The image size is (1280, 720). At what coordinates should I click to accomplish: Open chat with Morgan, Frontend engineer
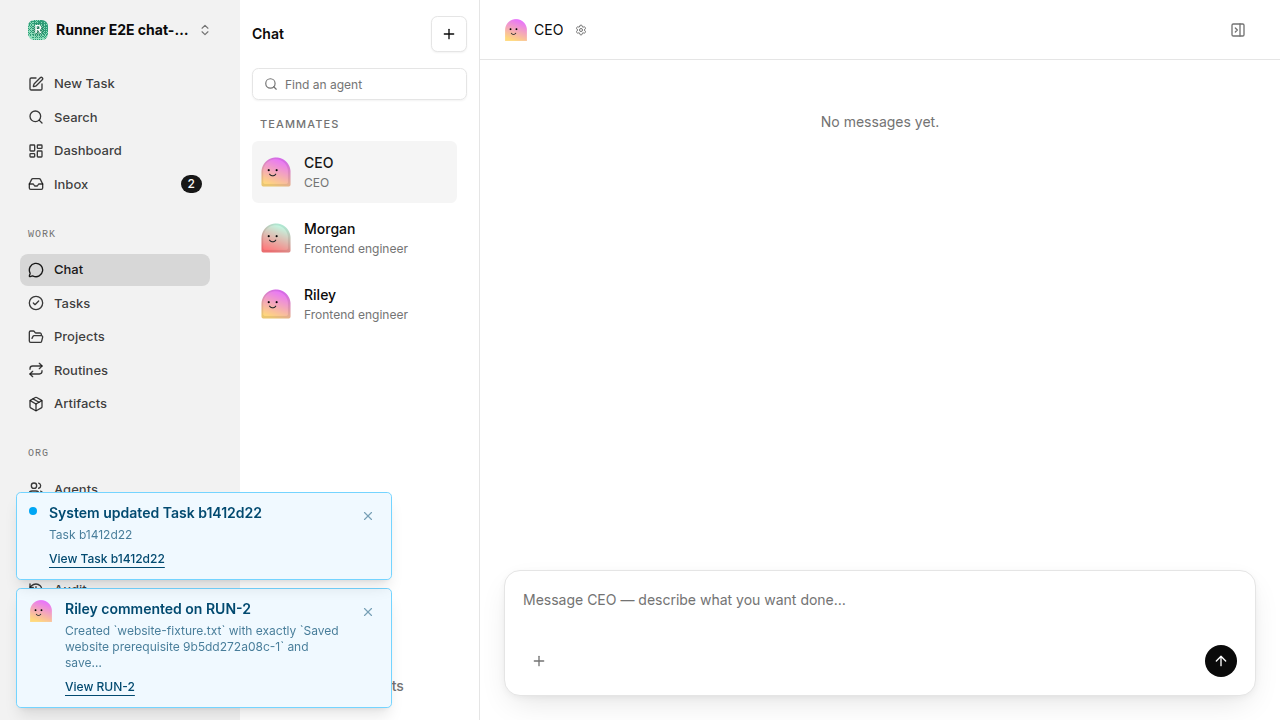[354, 238]
